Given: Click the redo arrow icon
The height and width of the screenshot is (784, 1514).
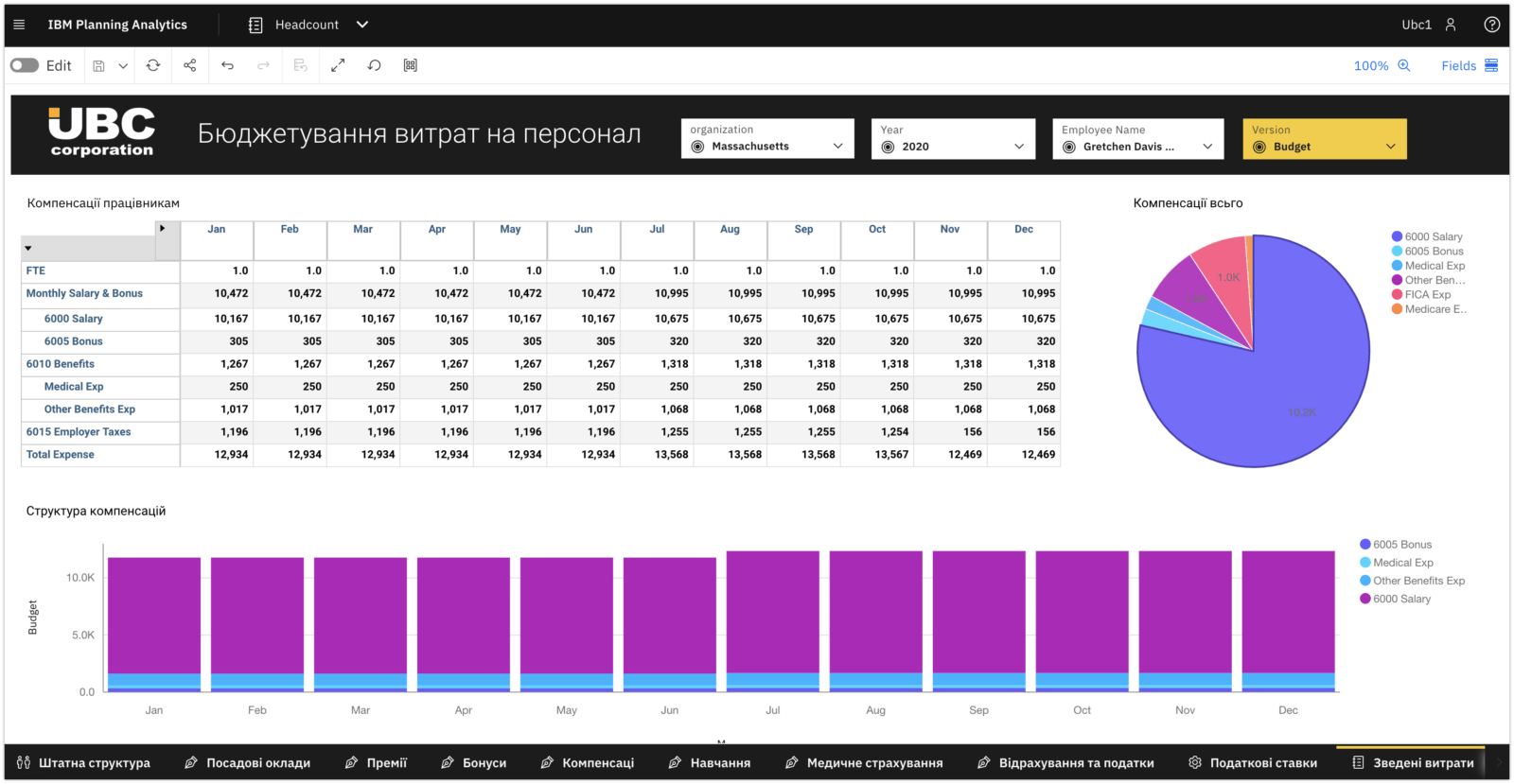Looking at the screenshot, I should (263, 65).
